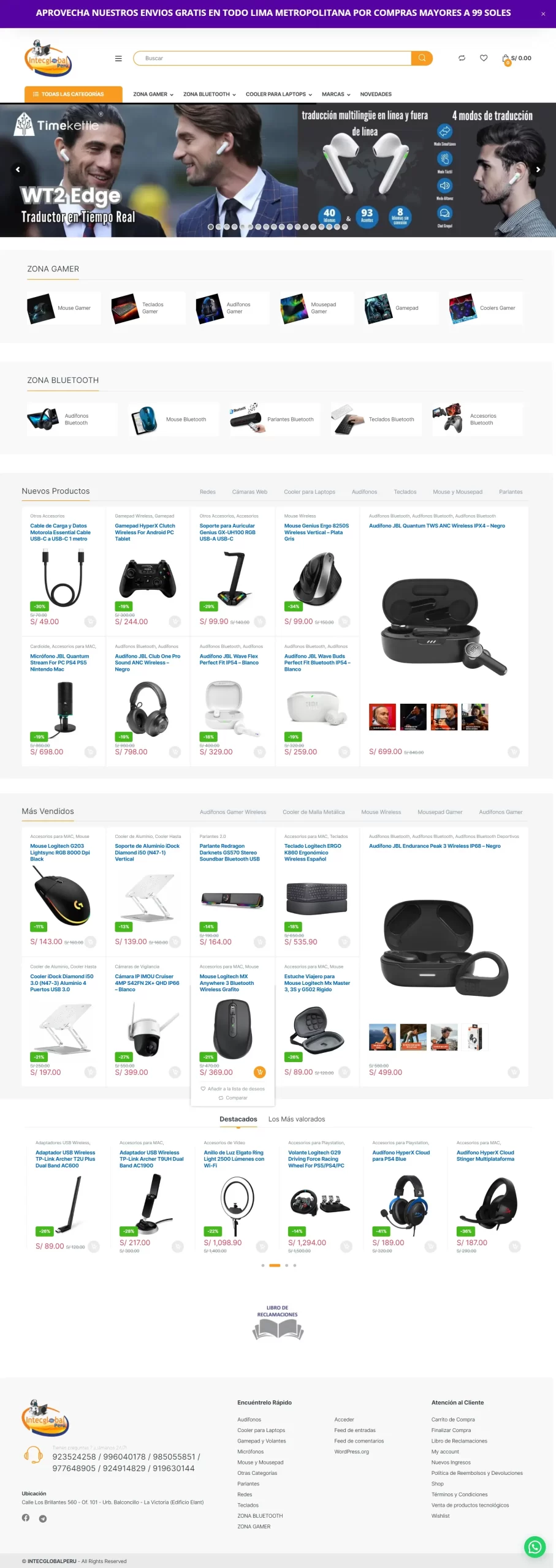
Task: Open the Libro de Reclamaciones footer link
Action: pyautogui.click(x=459, y=1441)
